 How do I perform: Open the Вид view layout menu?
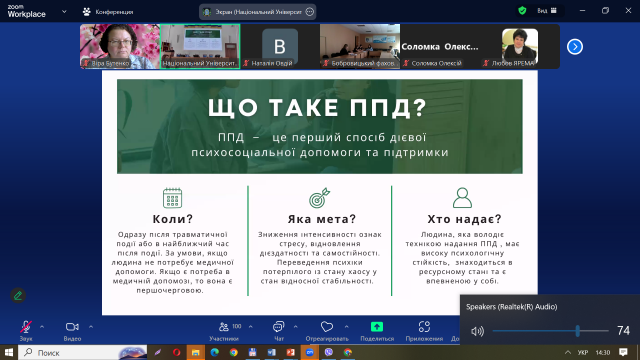[x=547, y=11]
